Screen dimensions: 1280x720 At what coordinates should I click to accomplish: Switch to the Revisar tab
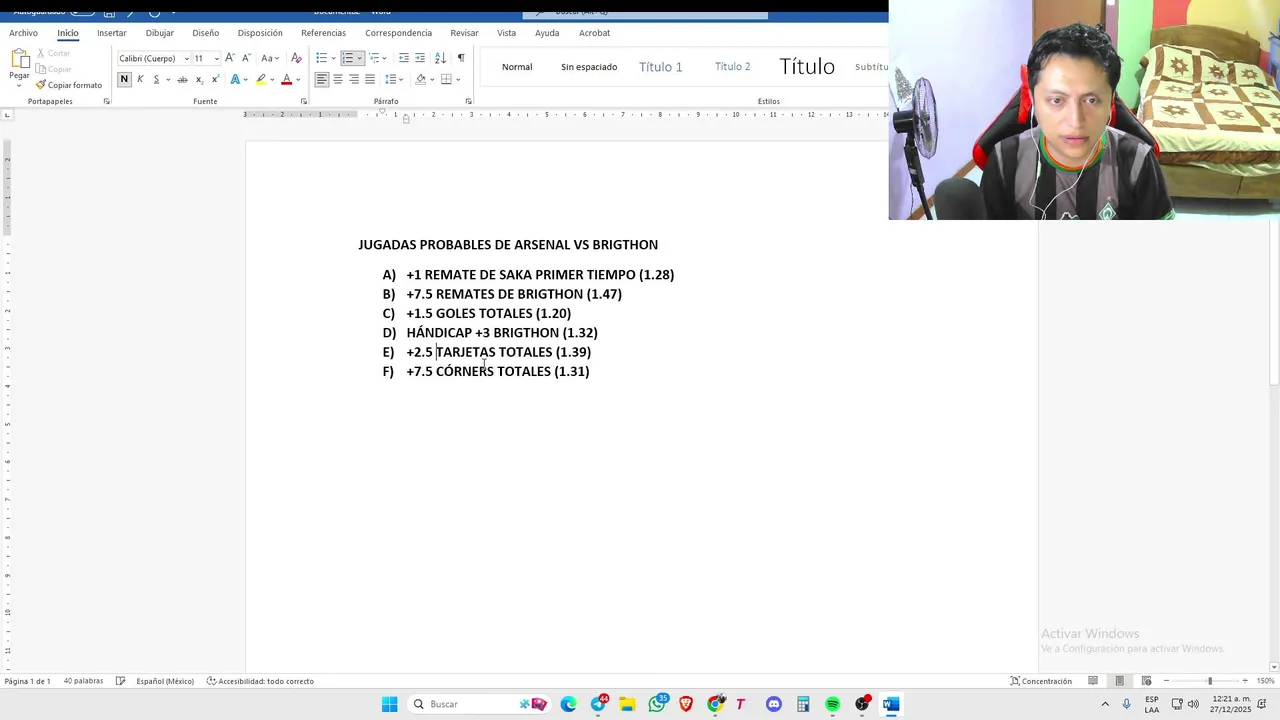click(464, 33)
